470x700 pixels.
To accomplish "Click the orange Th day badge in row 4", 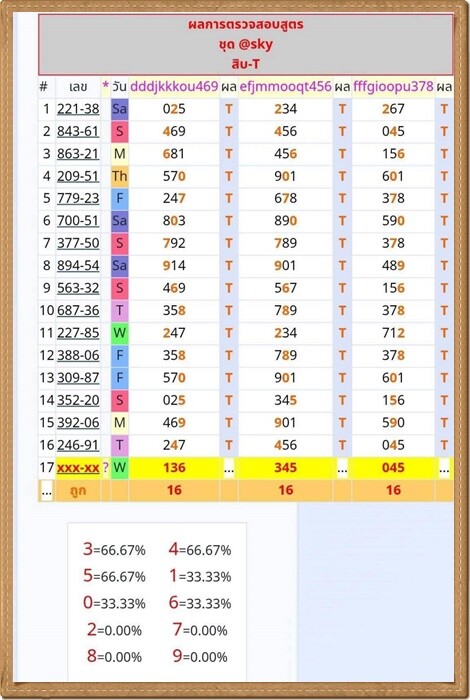I will (x=119, y=176).
